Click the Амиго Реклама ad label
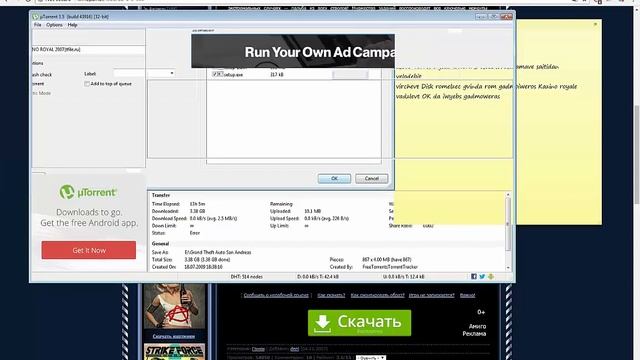This screenshot has height=360, width=640. coord(474,330)
